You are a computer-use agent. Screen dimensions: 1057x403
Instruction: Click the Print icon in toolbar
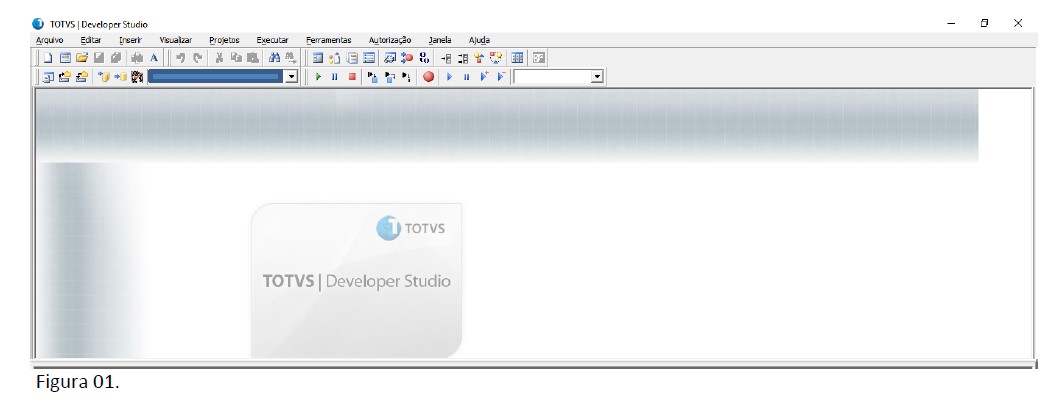(137, 58)
